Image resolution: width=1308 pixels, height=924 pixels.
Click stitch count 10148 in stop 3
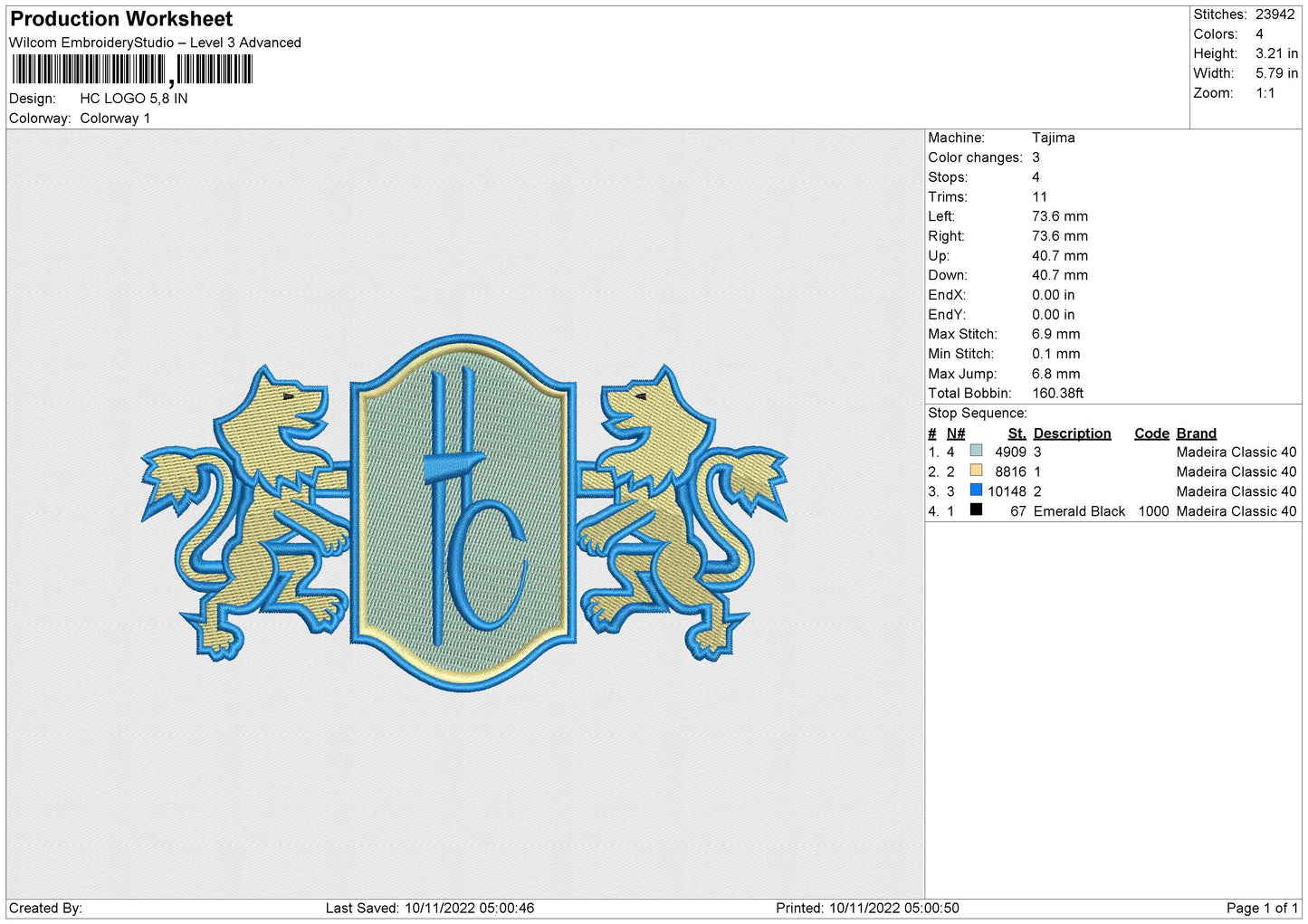click(1007, 492)
